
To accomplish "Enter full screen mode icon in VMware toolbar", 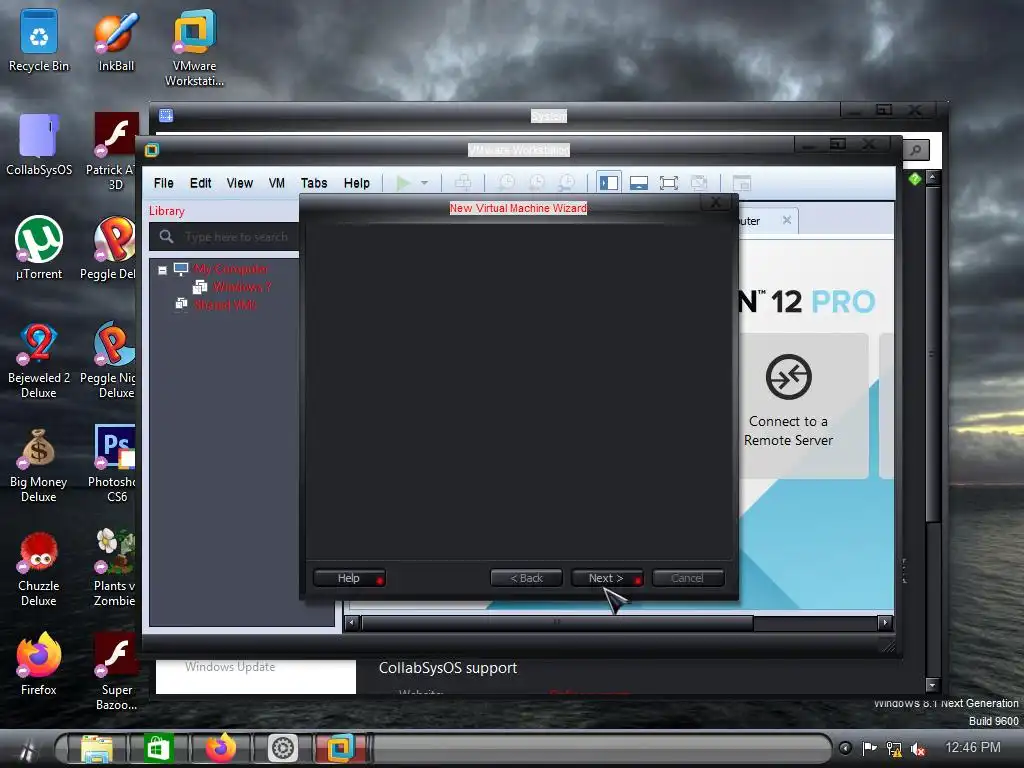I will [669, 184].
